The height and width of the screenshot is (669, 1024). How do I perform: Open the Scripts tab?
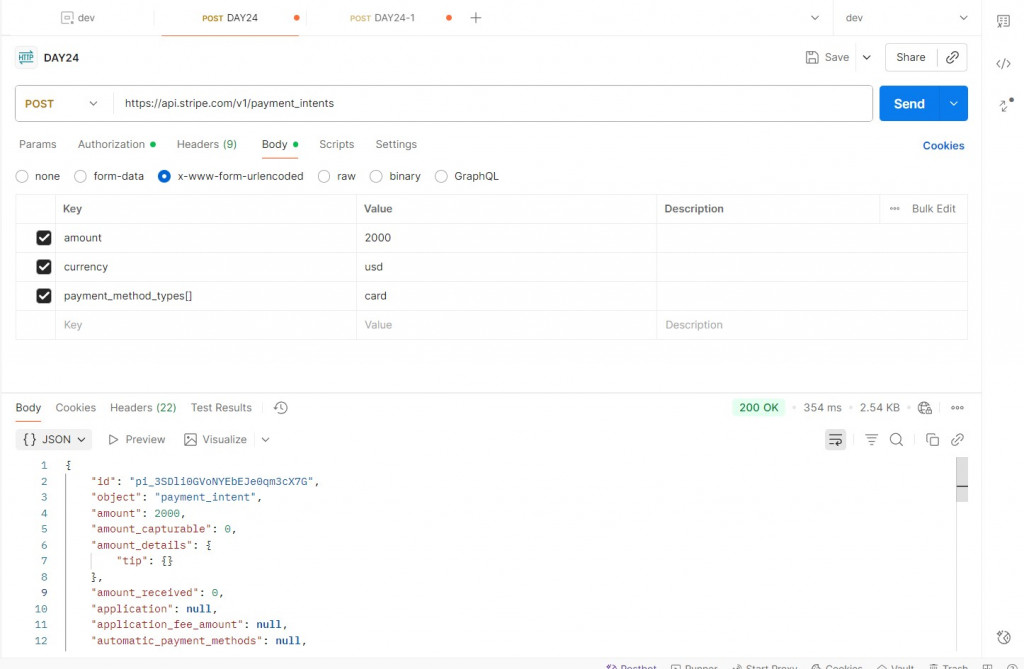[336, 144]
